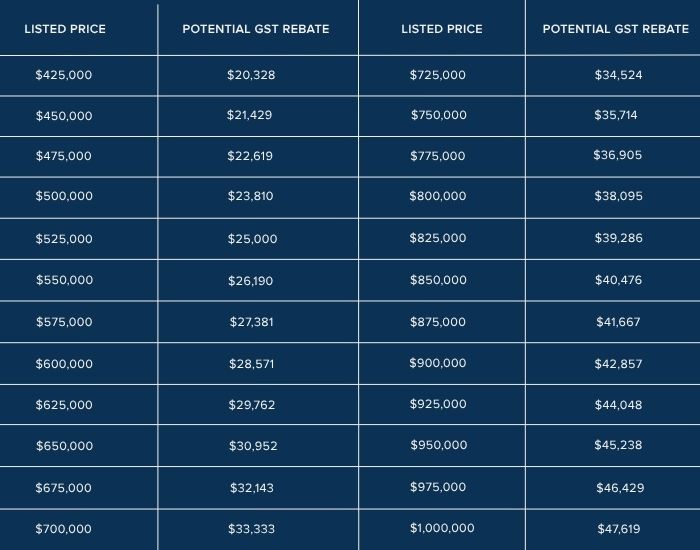Select the $22,619 rebate cell
The image size is (700, 550).
pyautogui.click(x=250, y=156)
